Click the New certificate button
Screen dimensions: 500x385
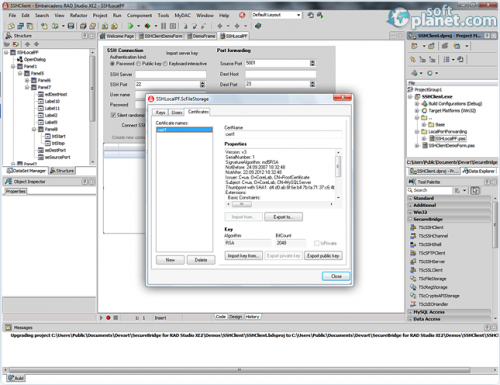[x=170, y=260]
